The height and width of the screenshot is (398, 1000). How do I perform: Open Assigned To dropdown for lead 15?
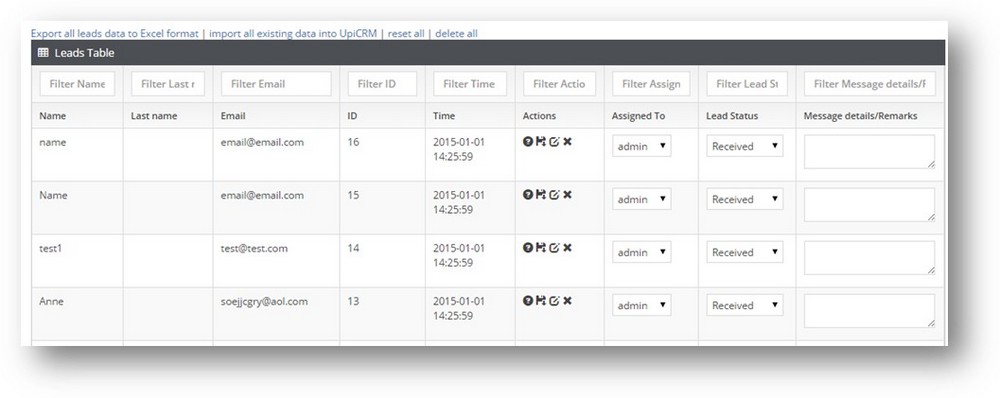click(642, 199)
